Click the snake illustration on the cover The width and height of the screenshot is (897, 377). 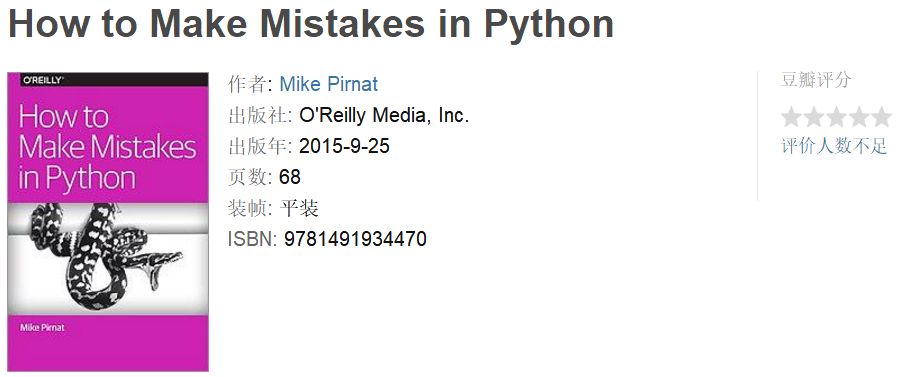pyautogui.click(x=106, y=256)
